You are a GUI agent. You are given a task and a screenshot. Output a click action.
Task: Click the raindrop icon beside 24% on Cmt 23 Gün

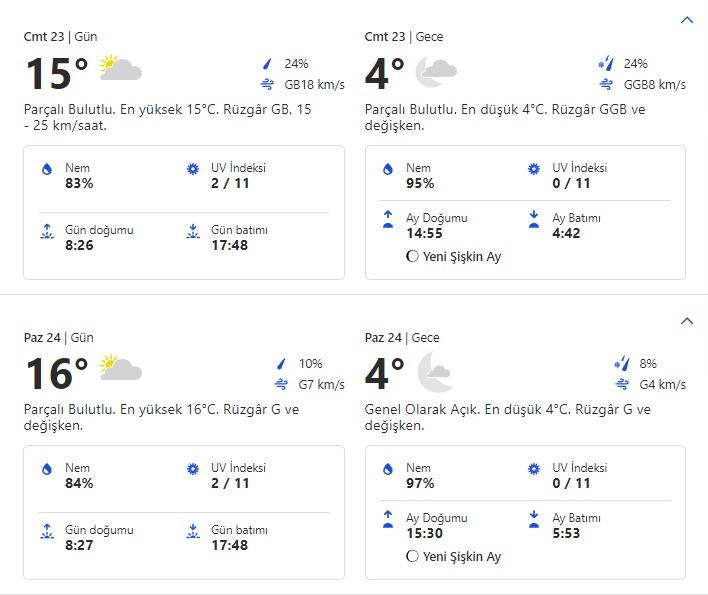(x=268, y=64)
